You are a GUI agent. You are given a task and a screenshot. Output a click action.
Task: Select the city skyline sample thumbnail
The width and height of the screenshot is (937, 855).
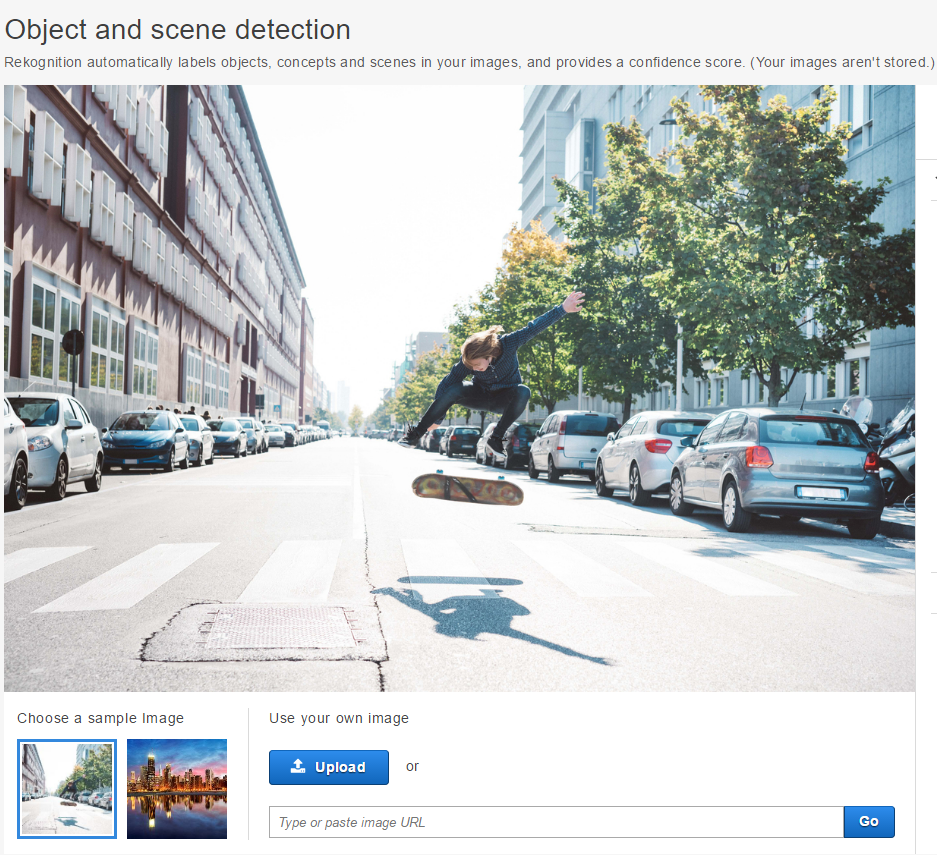pyautogui.click(x=177, y=789)
